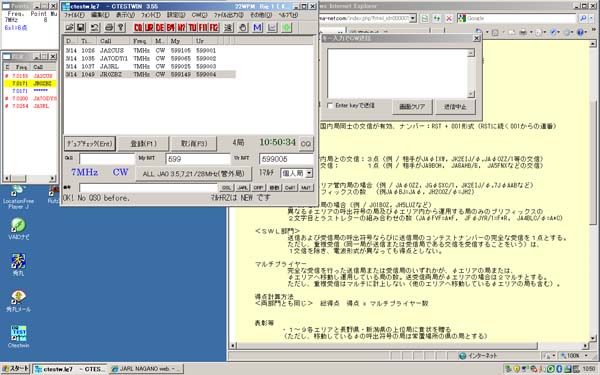Viewport: 600px width, 375px height.
Task: Click the hand stop icon in toolbar
Action: (x=243, y=27)
